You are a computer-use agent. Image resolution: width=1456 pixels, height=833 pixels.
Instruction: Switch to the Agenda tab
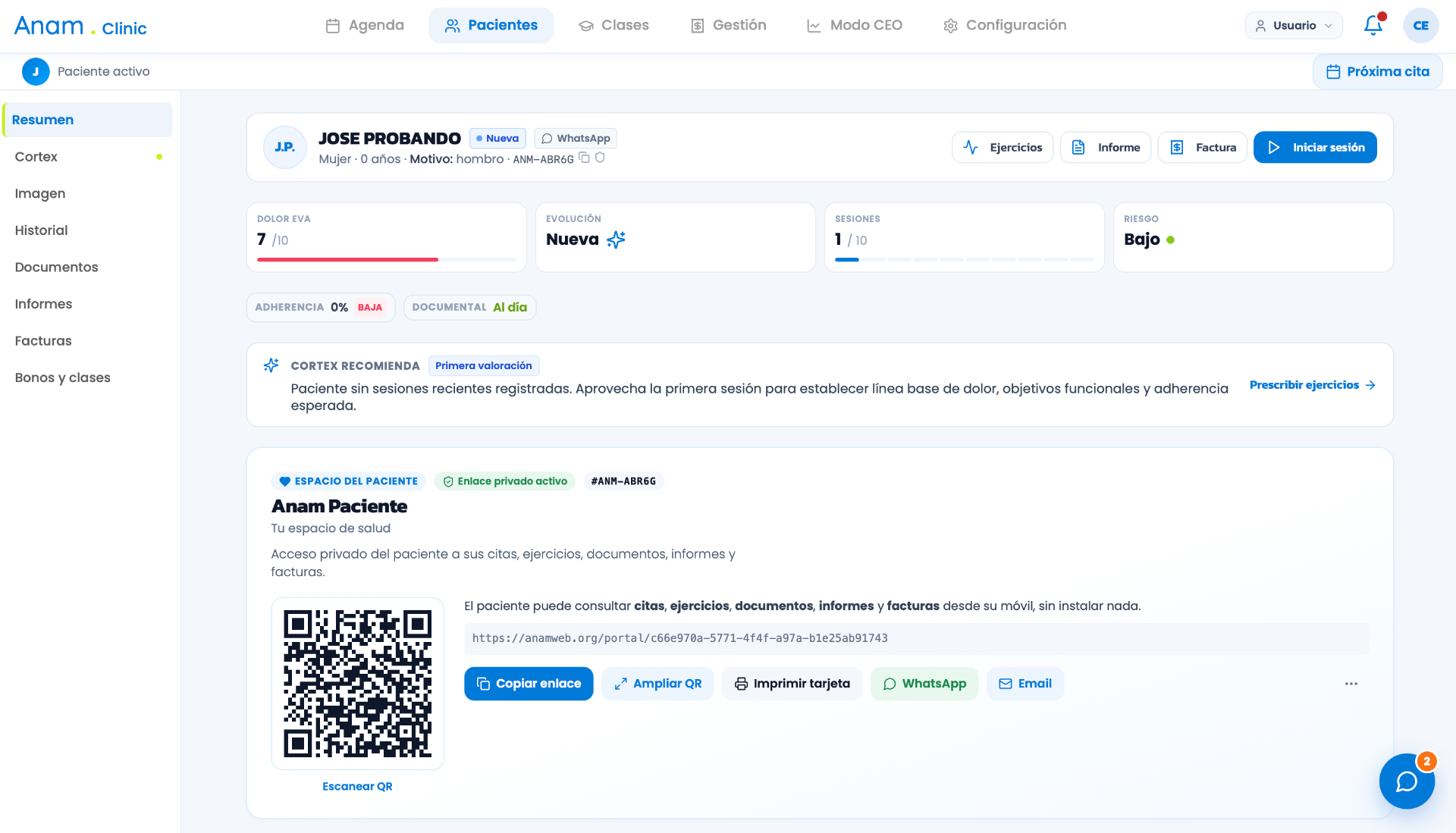(x=365, y=25)
